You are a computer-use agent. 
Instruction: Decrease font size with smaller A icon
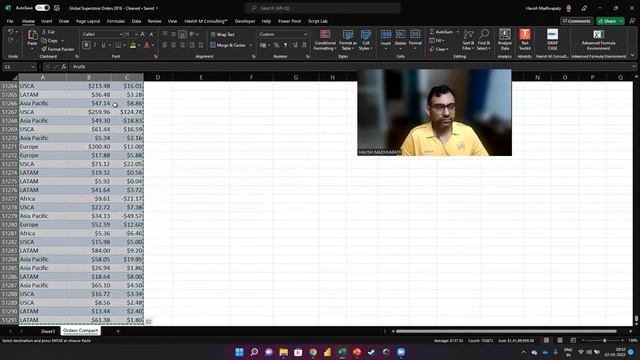151,34
